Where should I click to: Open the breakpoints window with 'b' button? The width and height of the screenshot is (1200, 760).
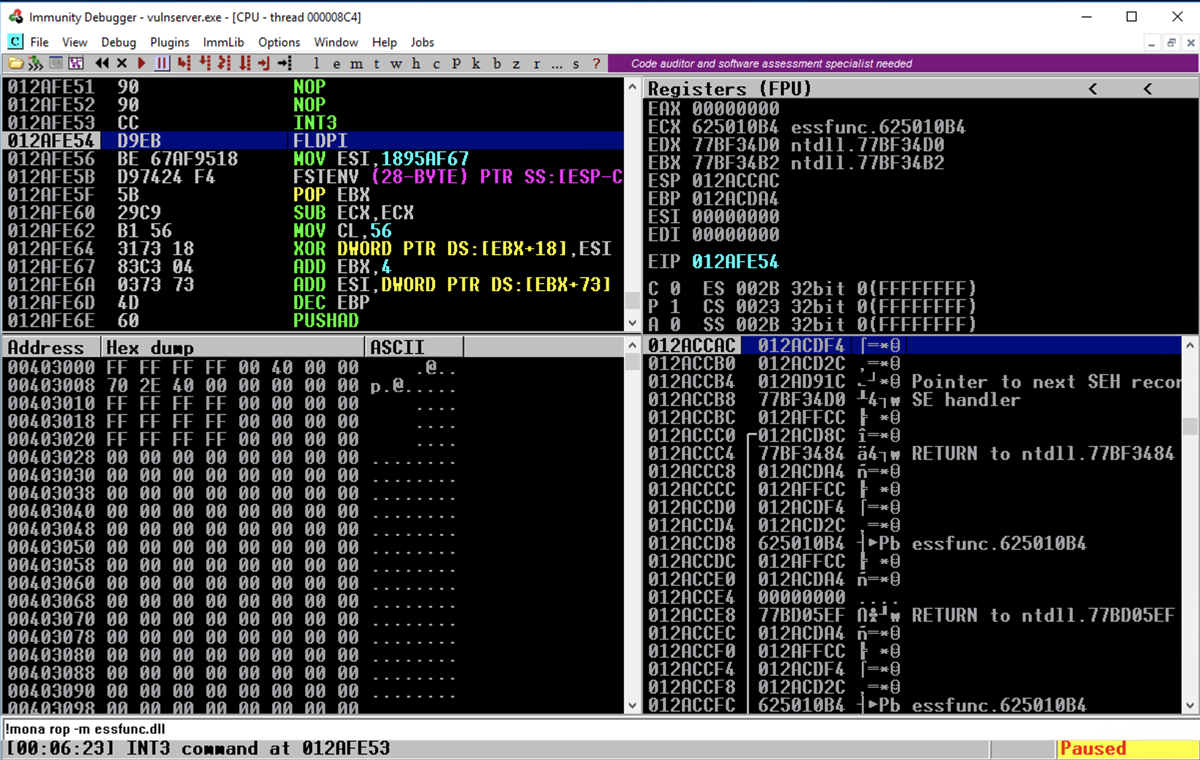[497, 63]
